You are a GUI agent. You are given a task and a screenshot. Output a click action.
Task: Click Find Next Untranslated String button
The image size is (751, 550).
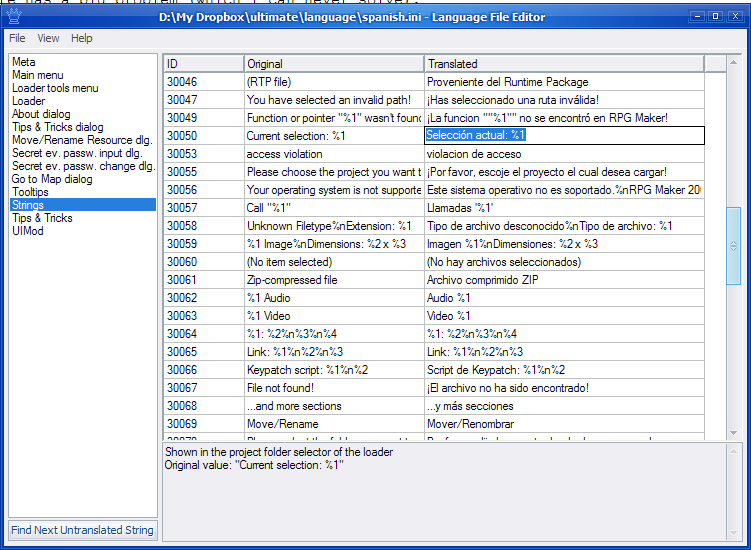tap(83, 530)
